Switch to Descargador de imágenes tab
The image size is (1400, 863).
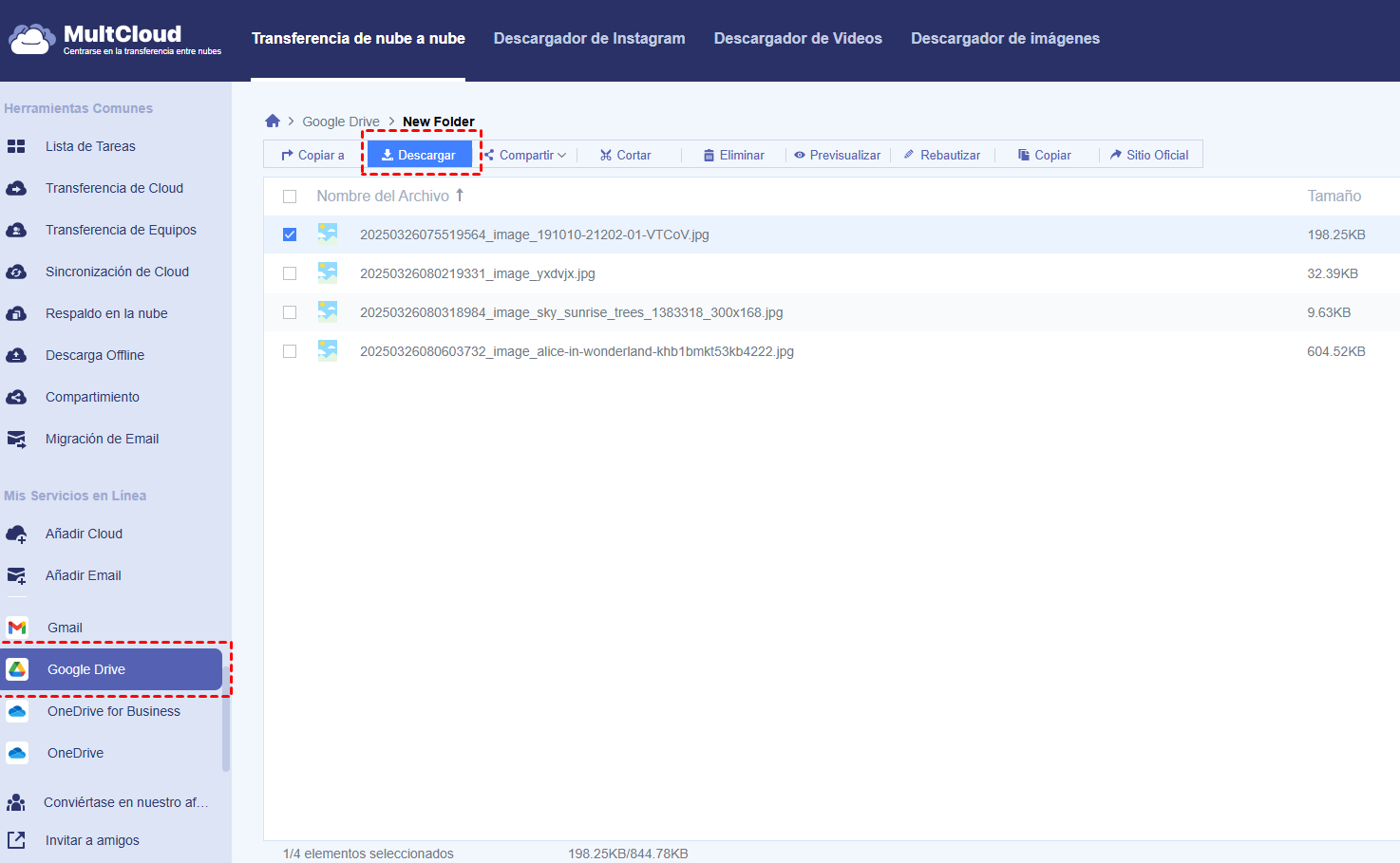click(1005, 39)
